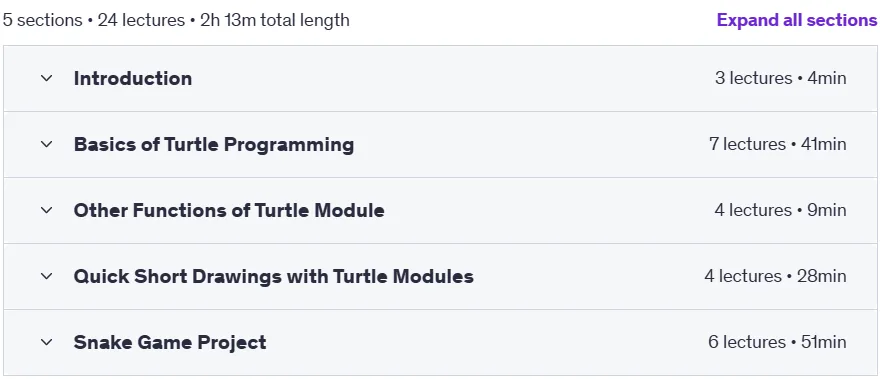Click the 2h 13m total length text

point(275,20)
